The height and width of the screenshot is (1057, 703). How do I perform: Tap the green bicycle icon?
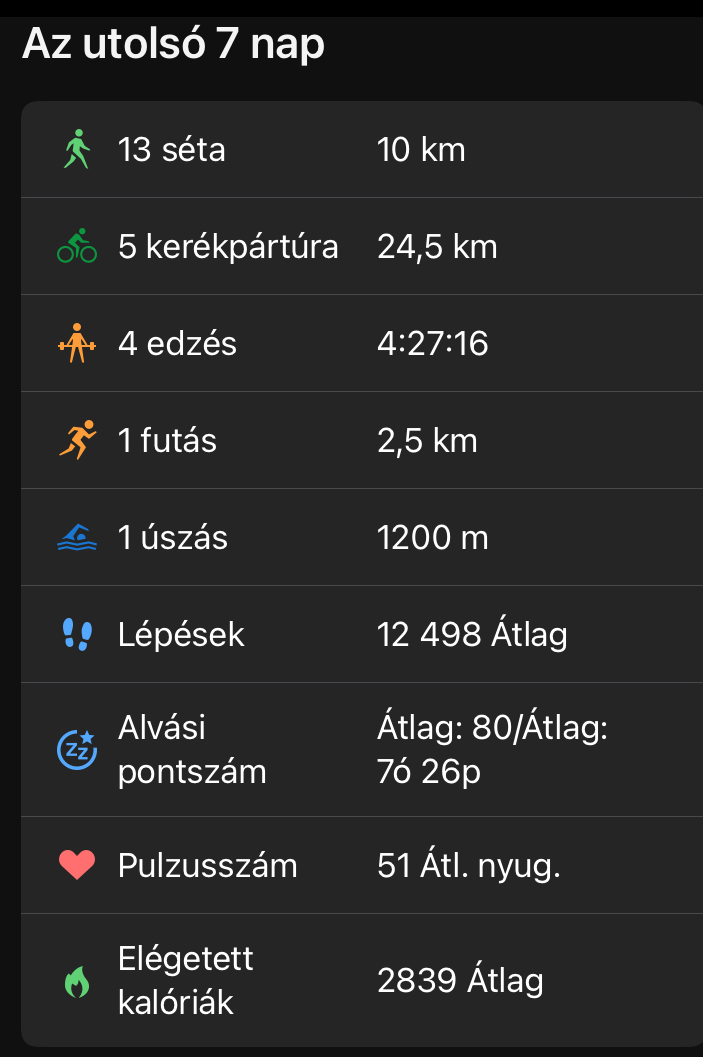tap(76, 247)
